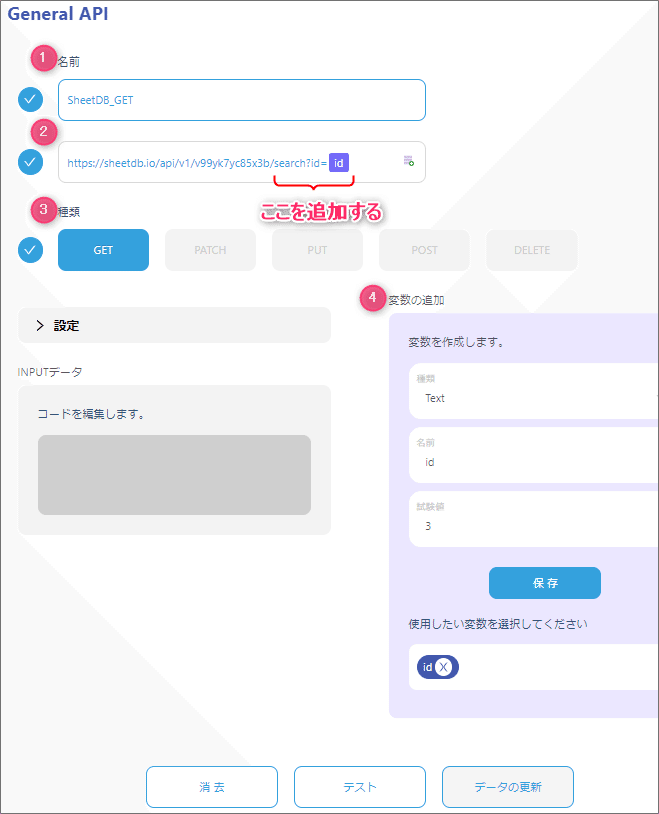659x814 pixels.
Task: Select the PUT request method
Action: click(317, 250)
